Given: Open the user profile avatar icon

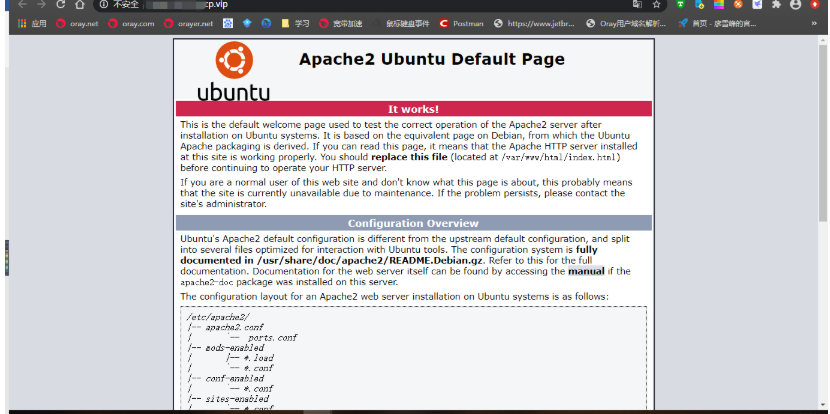Looking at the screenshot, I should pos(795,5).
